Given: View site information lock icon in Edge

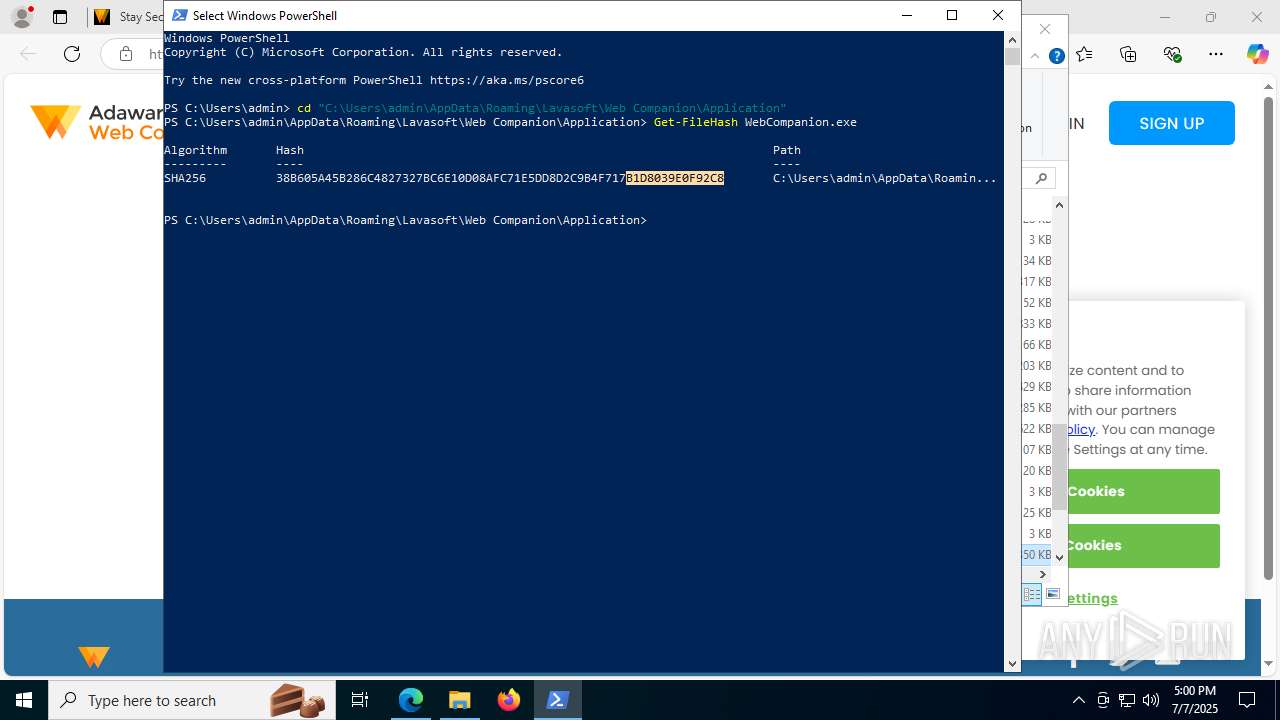Looking at the screenshot, I should (x=126, y=54).
